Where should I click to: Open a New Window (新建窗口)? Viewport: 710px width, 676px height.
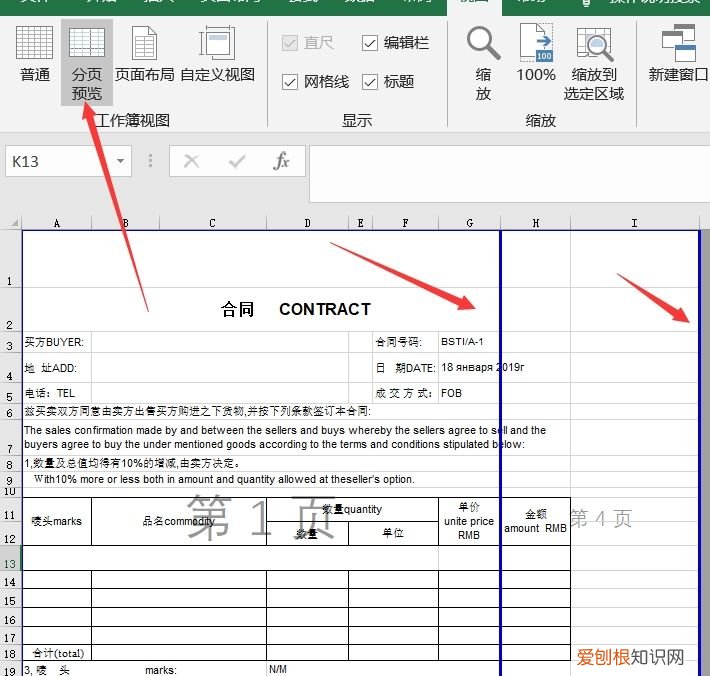(x=677, y=54)
